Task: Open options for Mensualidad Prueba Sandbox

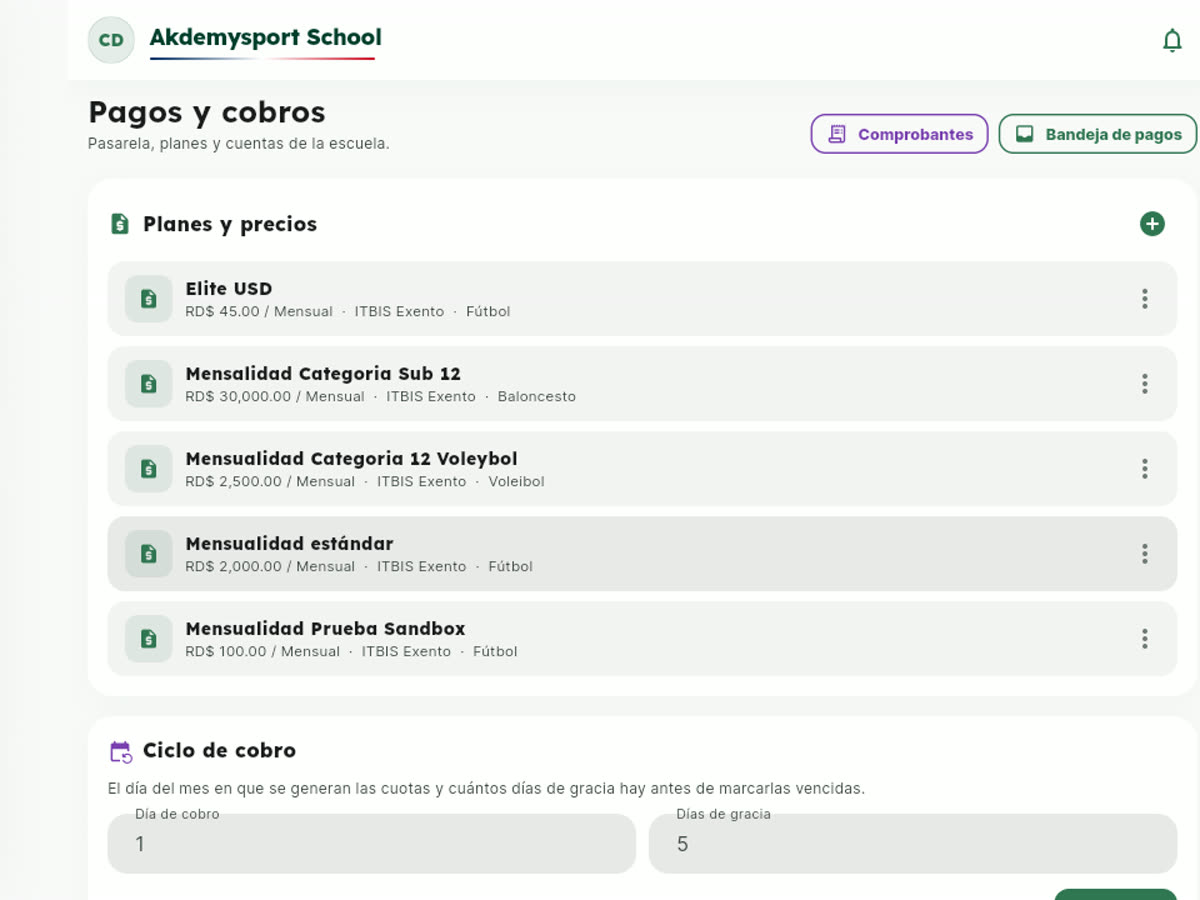Action: (x=1144, y=639)
